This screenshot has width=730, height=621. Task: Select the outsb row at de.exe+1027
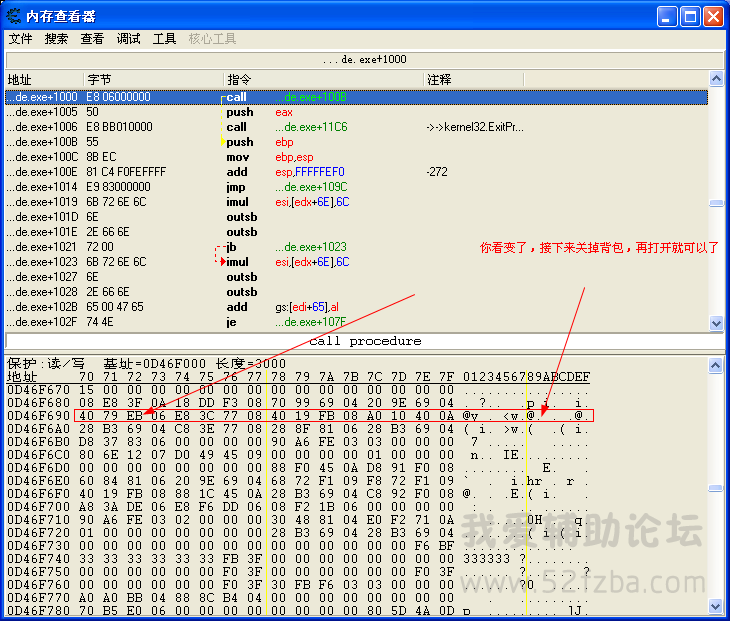[x=357, y=277]
